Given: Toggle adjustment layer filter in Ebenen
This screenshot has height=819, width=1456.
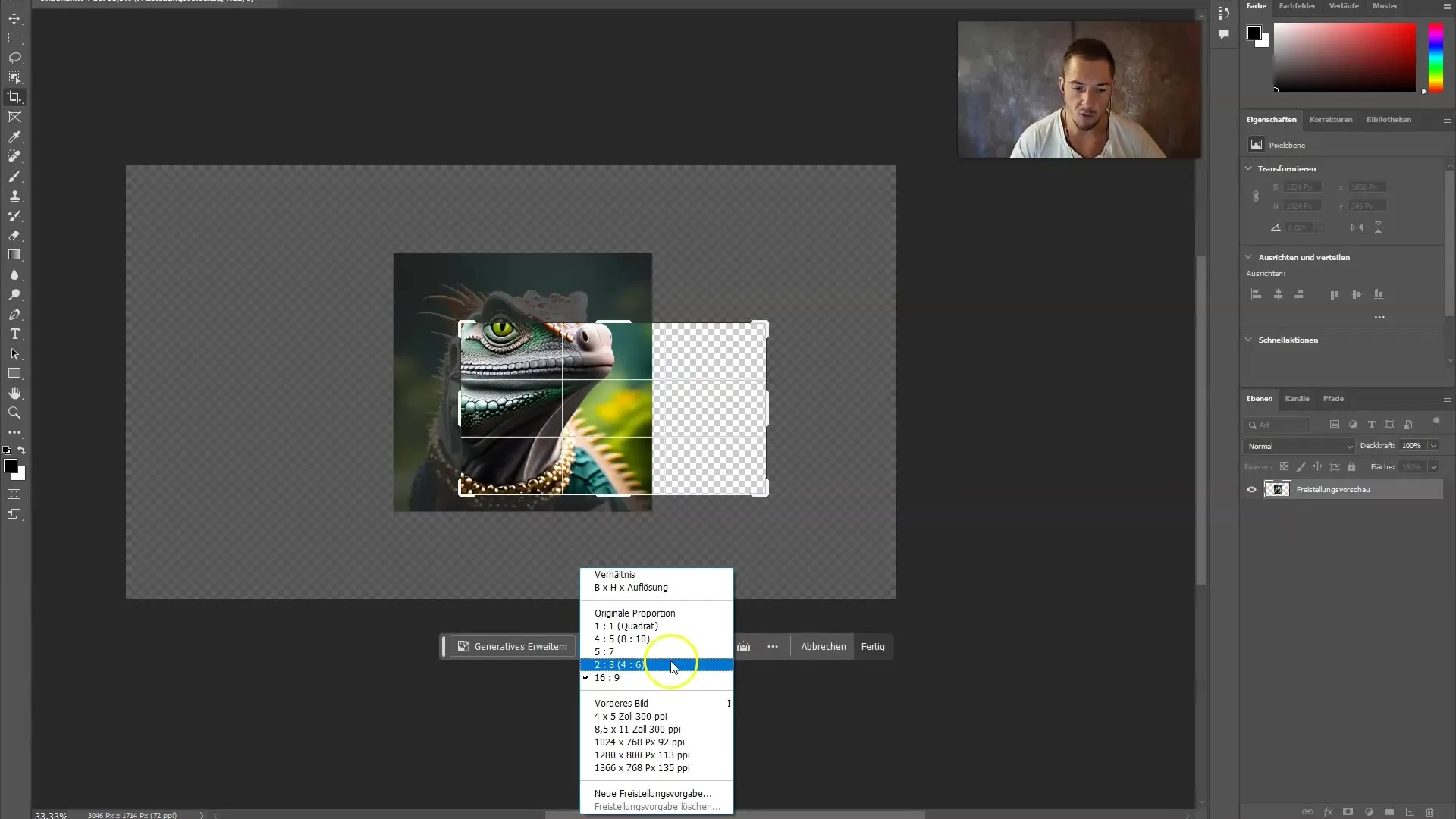Looking at the screenshot, I should click(x=1353, y=425).
